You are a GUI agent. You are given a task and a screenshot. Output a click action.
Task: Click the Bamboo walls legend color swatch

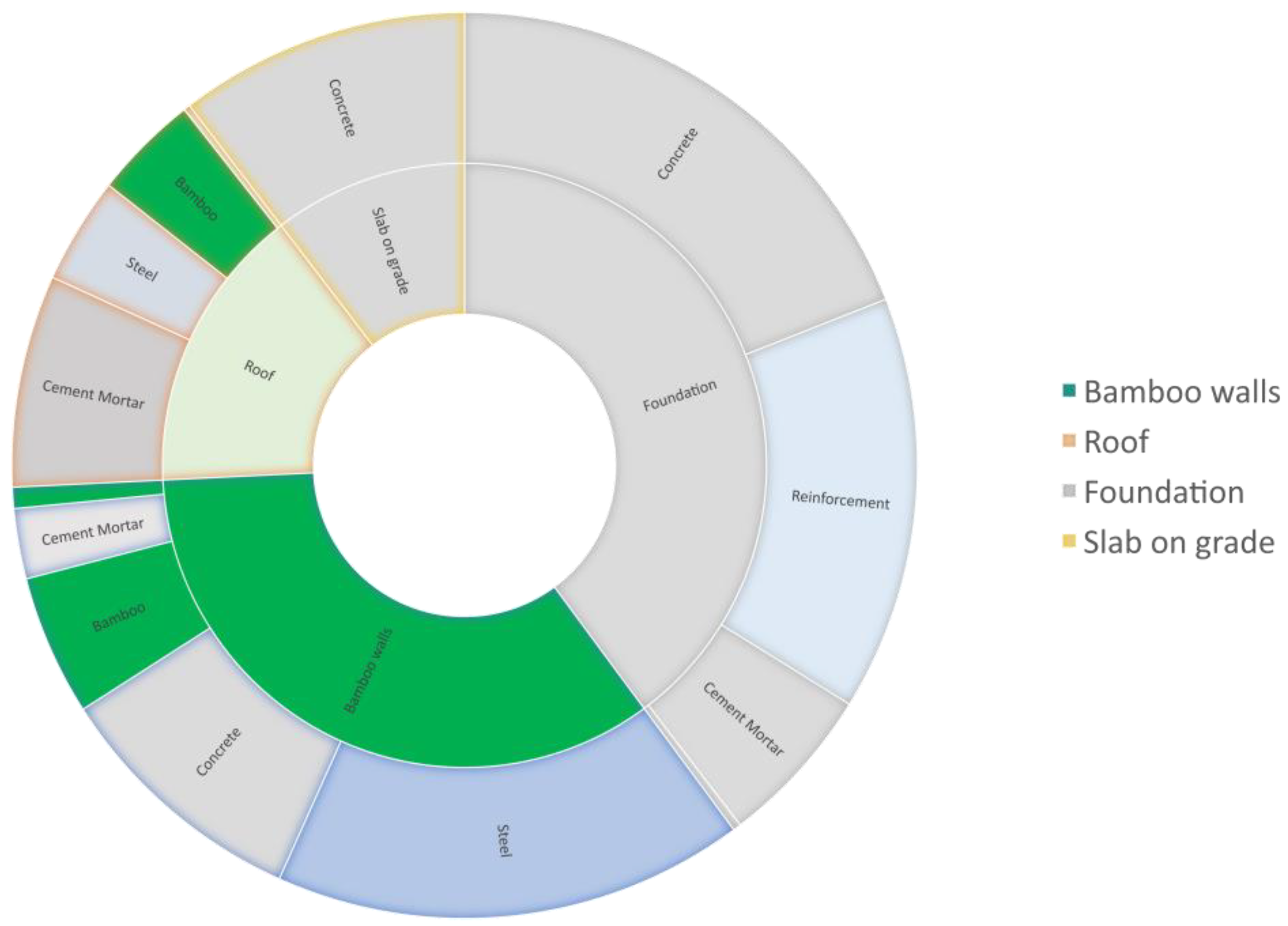click(1070, 391)
